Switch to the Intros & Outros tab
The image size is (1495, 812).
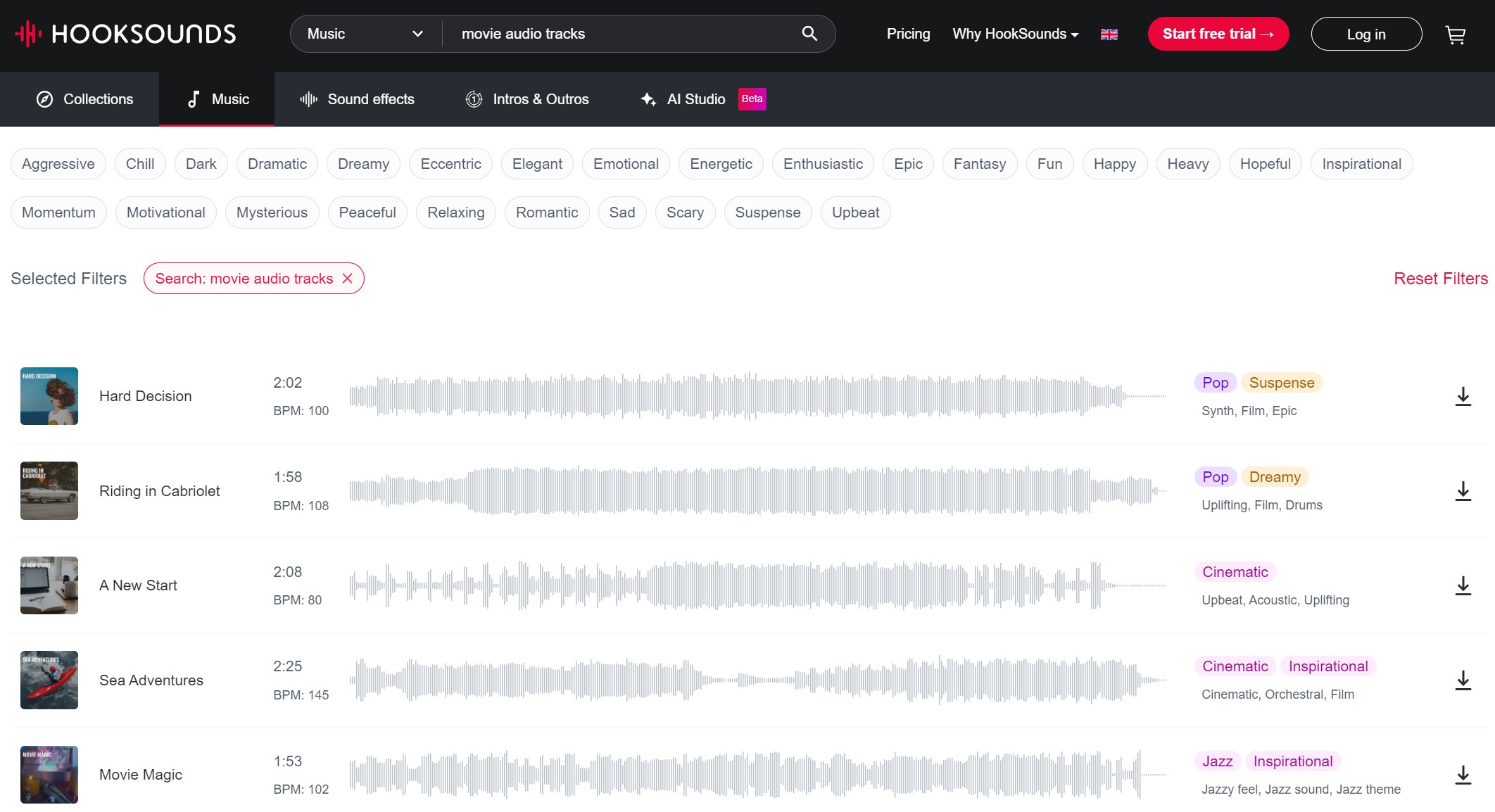coord(526,99)
